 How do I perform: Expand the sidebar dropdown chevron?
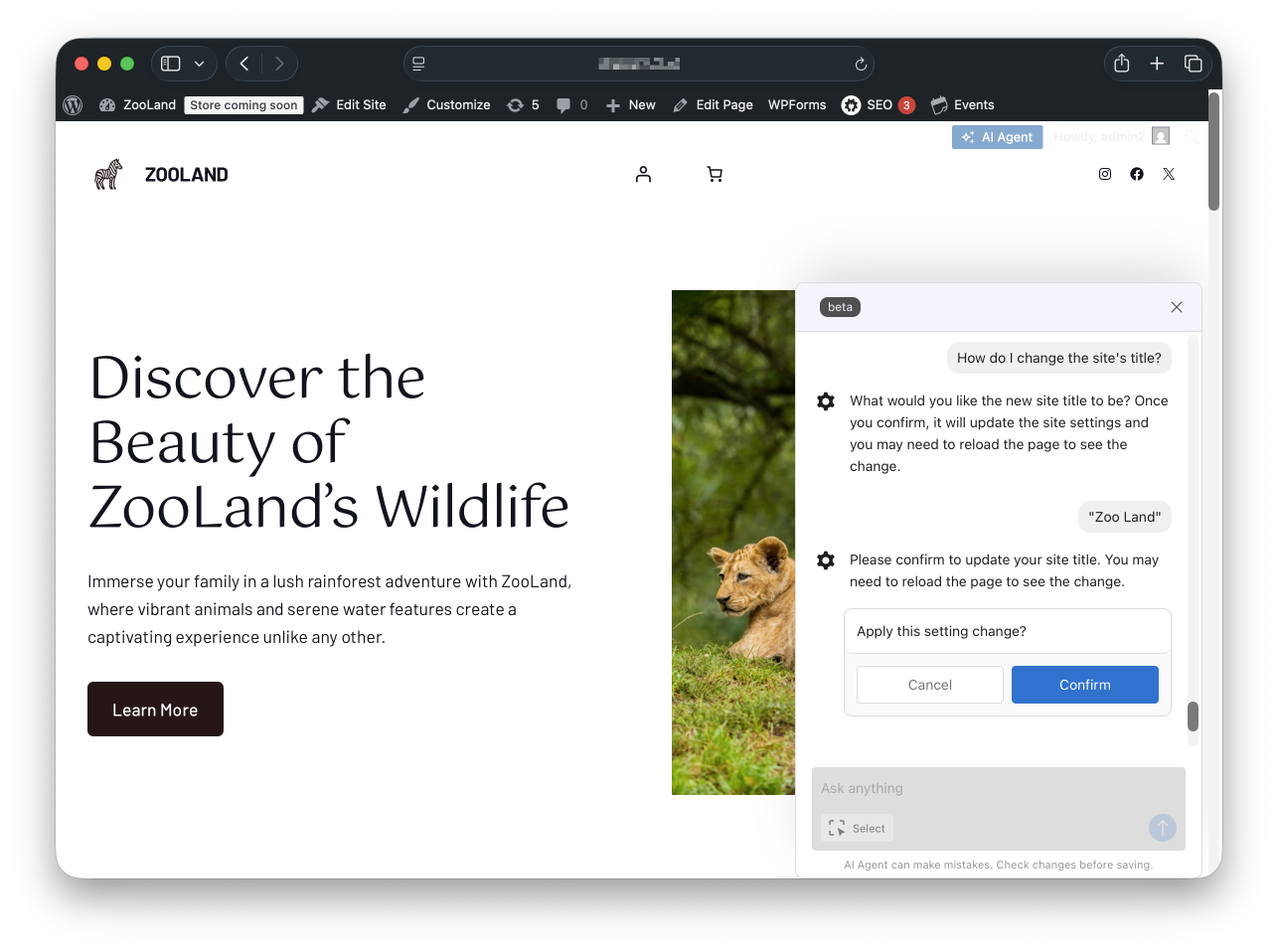200,64
